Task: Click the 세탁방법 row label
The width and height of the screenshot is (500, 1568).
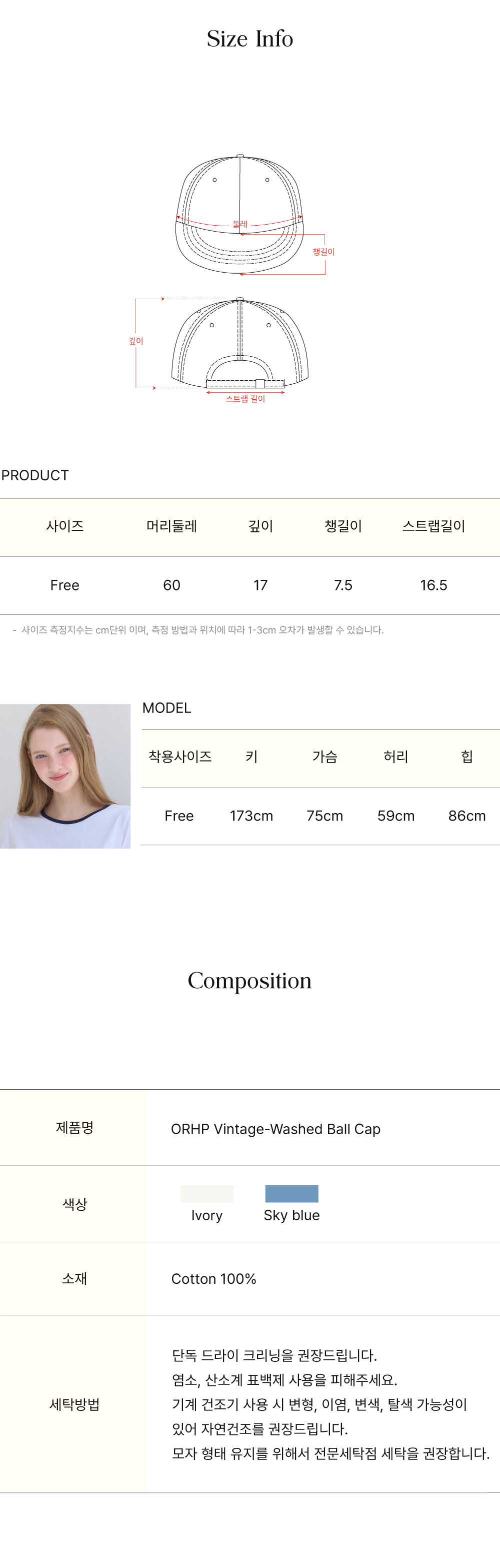Action: (x=74, y=1404)
